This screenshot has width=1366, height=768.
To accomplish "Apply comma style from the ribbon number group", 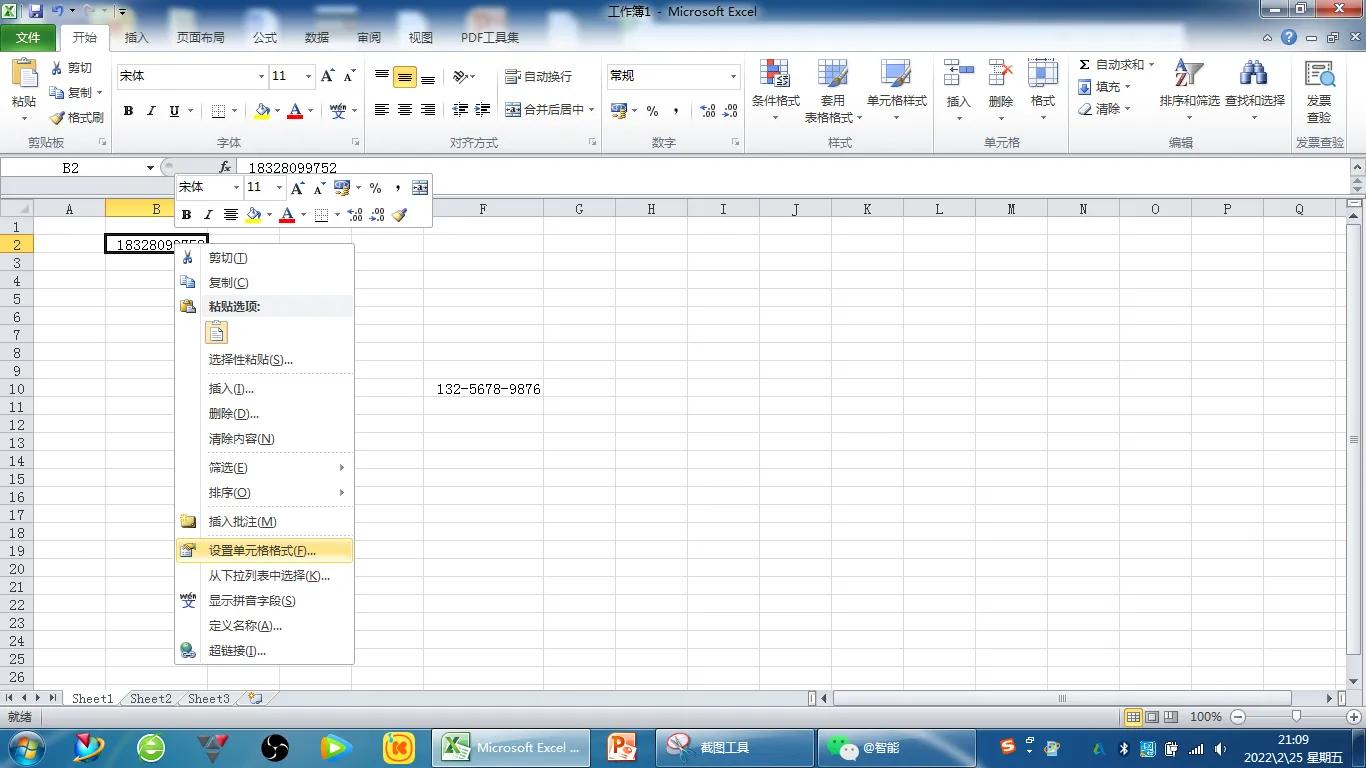I will (676, 110).
